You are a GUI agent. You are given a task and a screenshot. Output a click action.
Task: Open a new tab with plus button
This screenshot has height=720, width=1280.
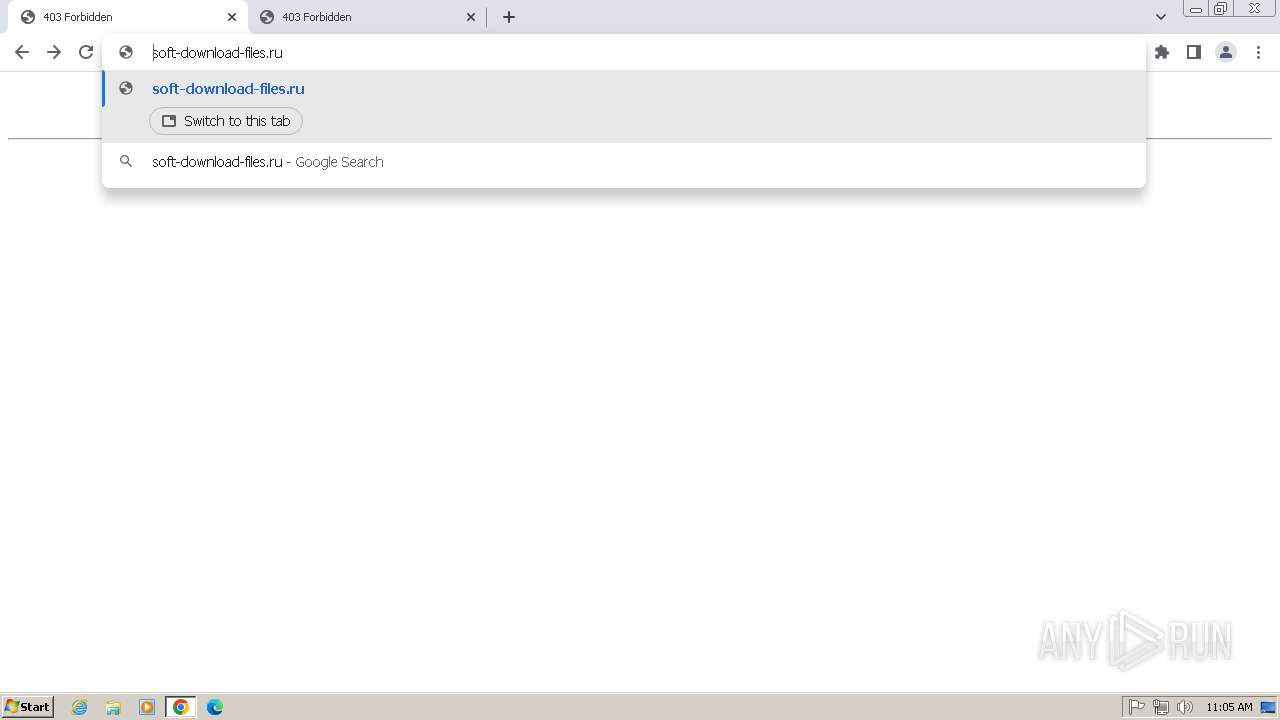509,17
